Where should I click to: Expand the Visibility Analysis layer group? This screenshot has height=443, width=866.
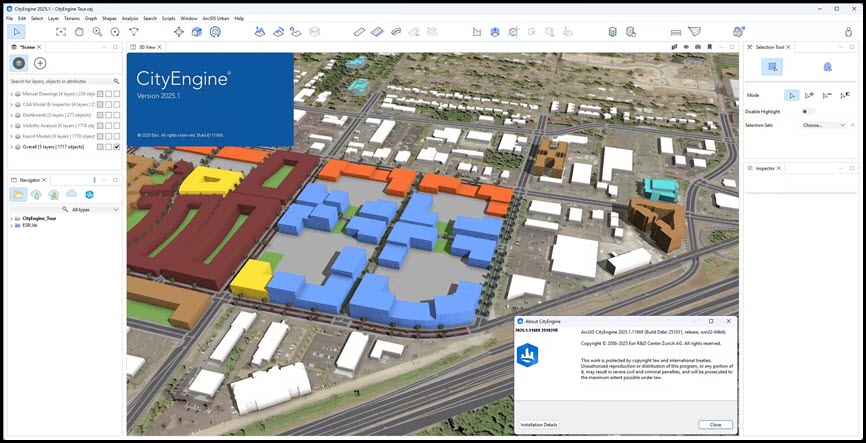click(x=11, y=125)
